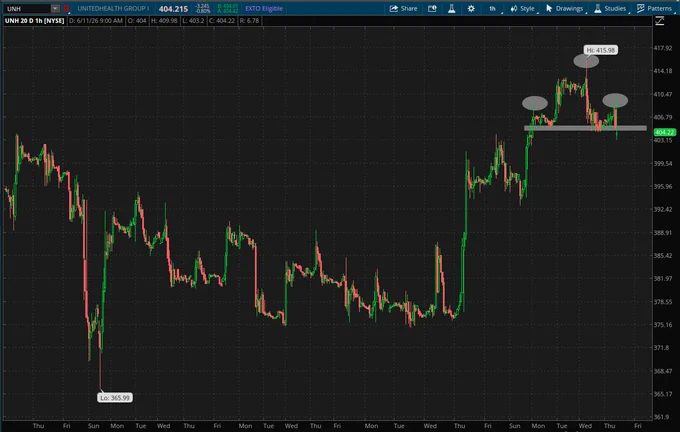Expand the UNH symbol dropdown arrow

point(55,8)
